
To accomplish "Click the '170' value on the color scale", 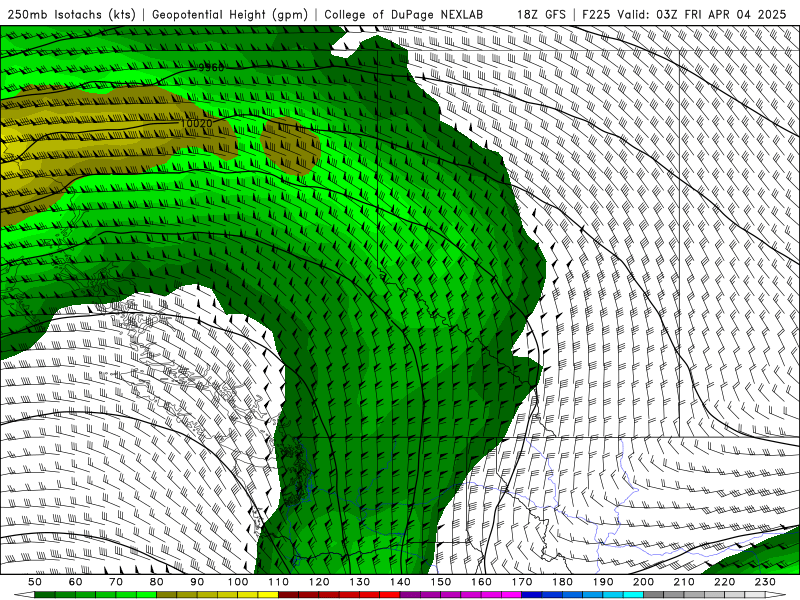I will tap(522, 582).
